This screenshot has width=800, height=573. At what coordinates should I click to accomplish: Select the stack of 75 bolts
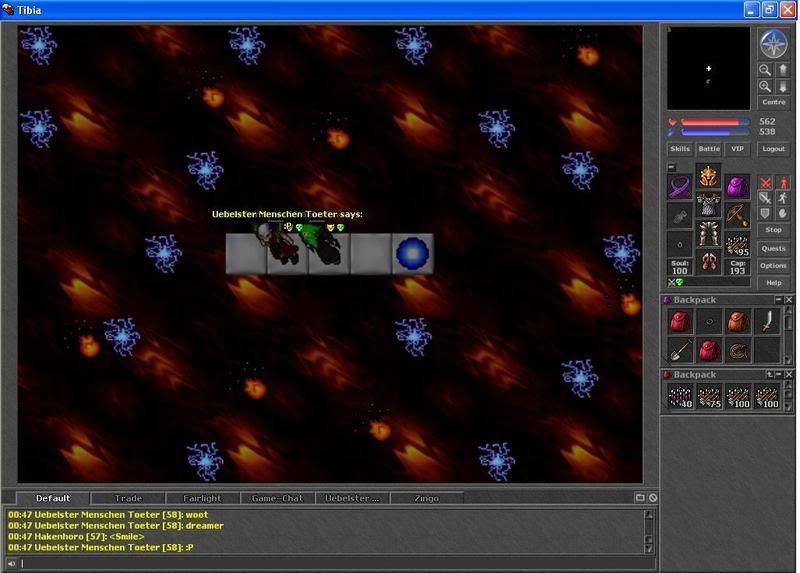(x=709, y=397)
